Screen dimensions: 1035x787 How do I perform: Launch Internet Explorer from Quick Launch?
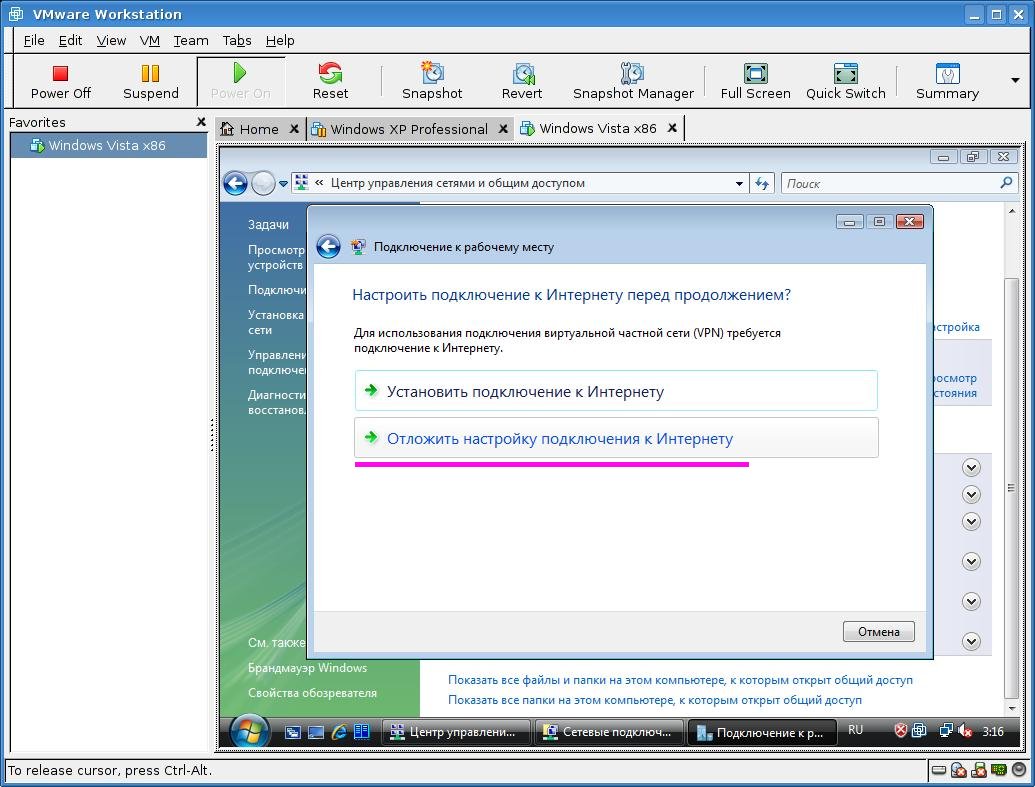pyautogui.click(x=339, y=732)
